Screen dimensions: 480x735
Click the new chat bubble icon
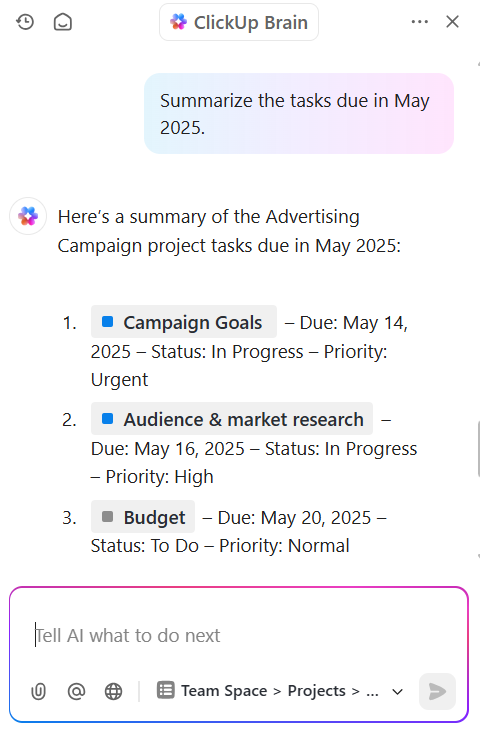pyautogui.click(x=62, y=22)
